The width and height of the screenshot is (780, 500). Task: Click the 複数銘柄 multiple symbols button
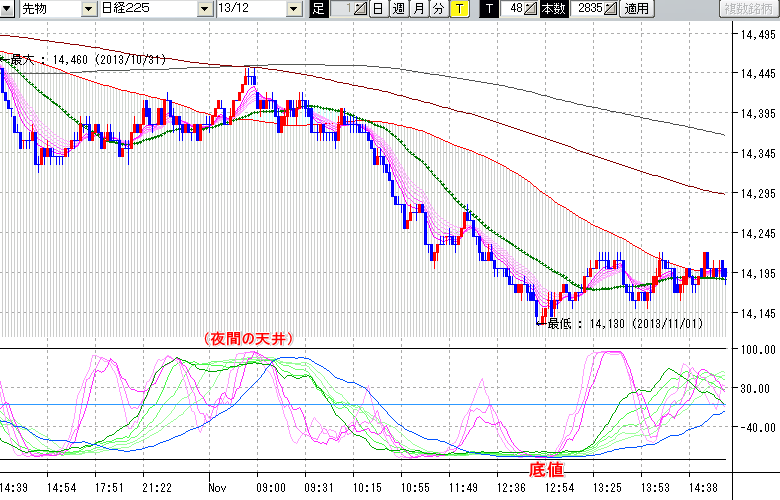(x=748, y=9)
